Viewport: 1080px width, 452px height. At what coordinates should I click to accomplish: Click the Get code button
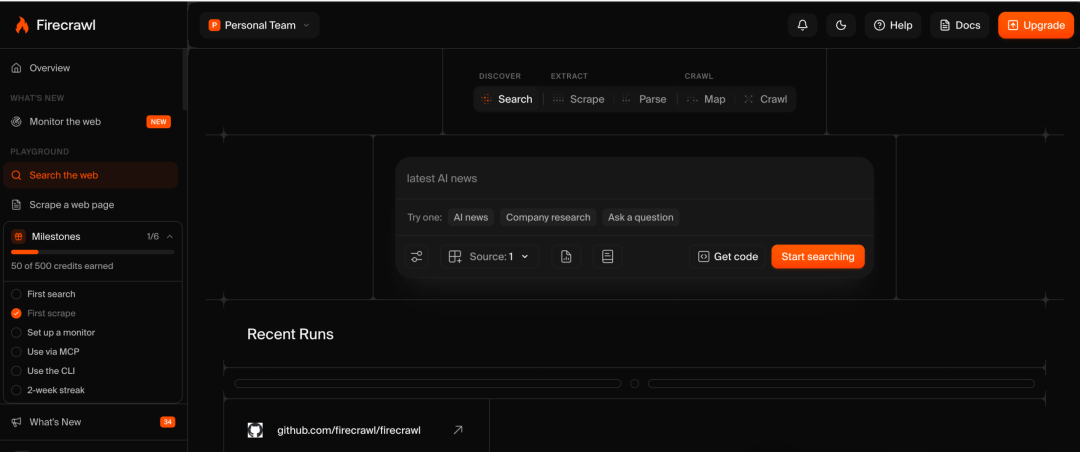pyautogui.click(x=728, y=256)
